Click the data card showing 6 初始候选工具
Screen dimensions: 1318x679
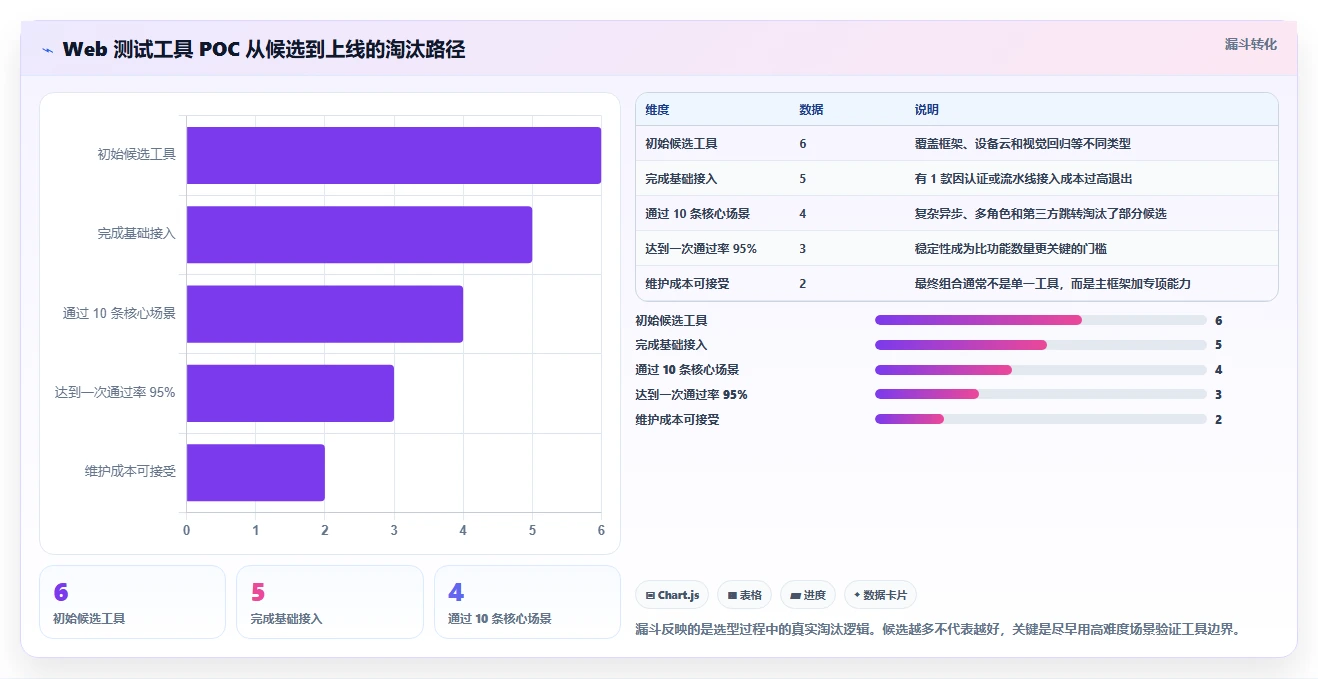pos(132,602)
